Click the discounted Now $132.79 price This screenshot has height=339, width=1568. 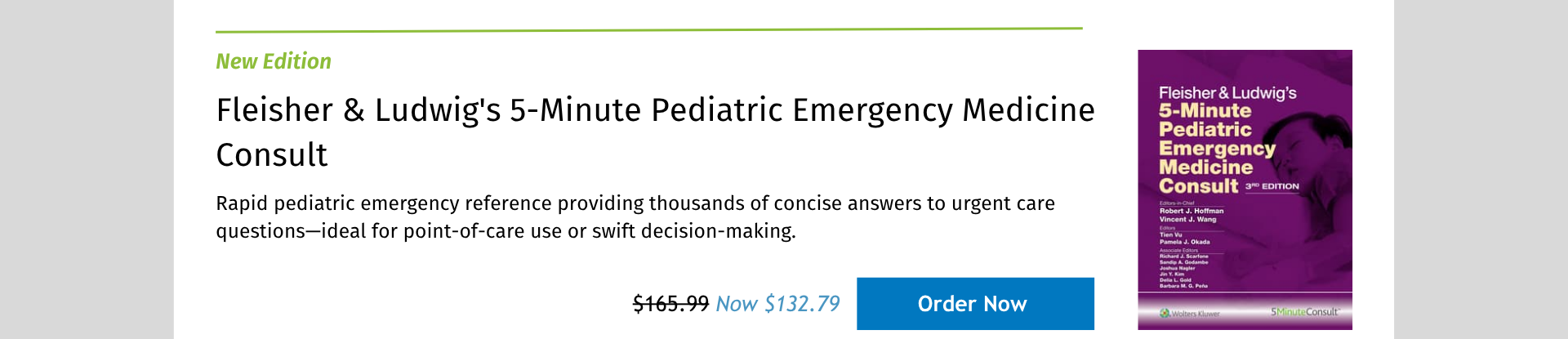click(x=777, y=304)
